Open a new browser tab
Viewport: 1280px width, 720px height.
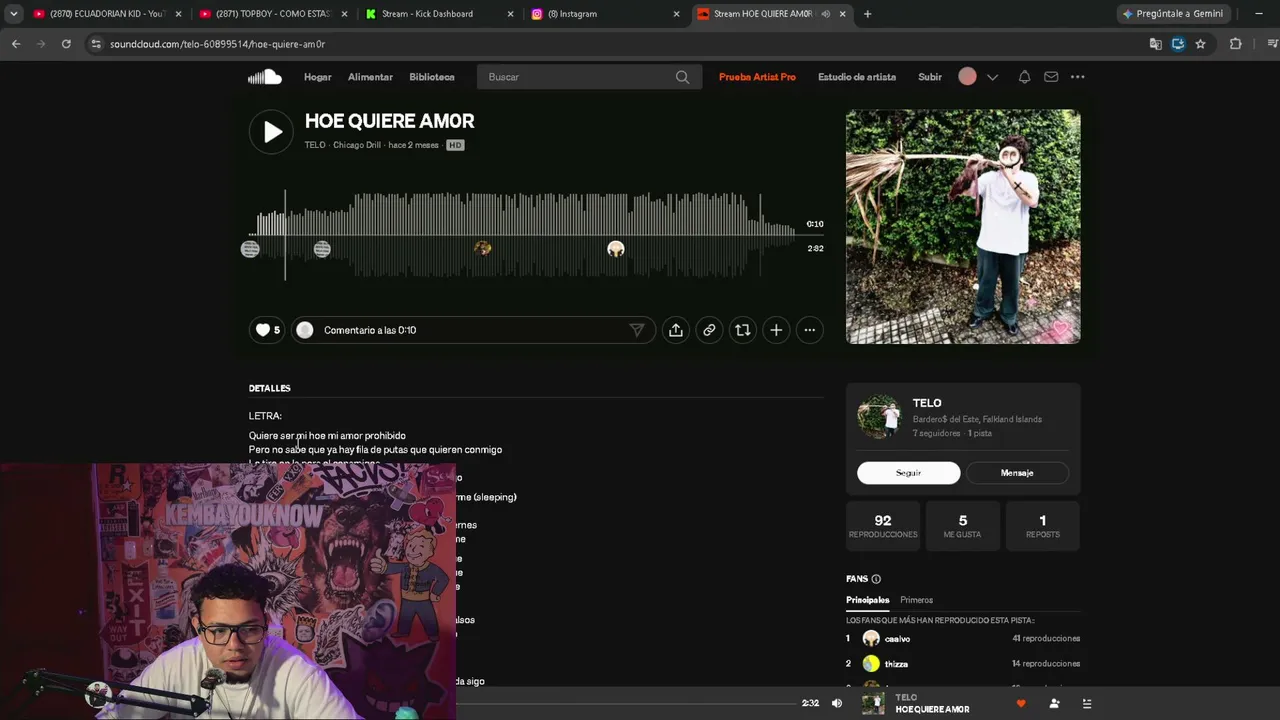867,14
